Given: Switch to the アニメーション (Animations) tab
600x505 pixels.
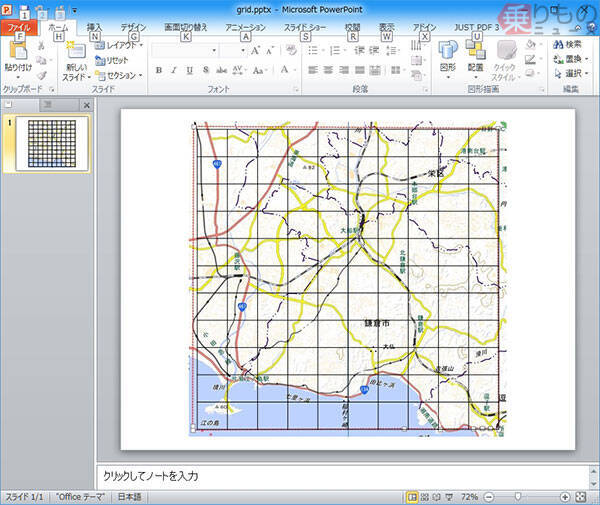Looking at the screenshot, I should pyautogui.click(x=245, y=27).
